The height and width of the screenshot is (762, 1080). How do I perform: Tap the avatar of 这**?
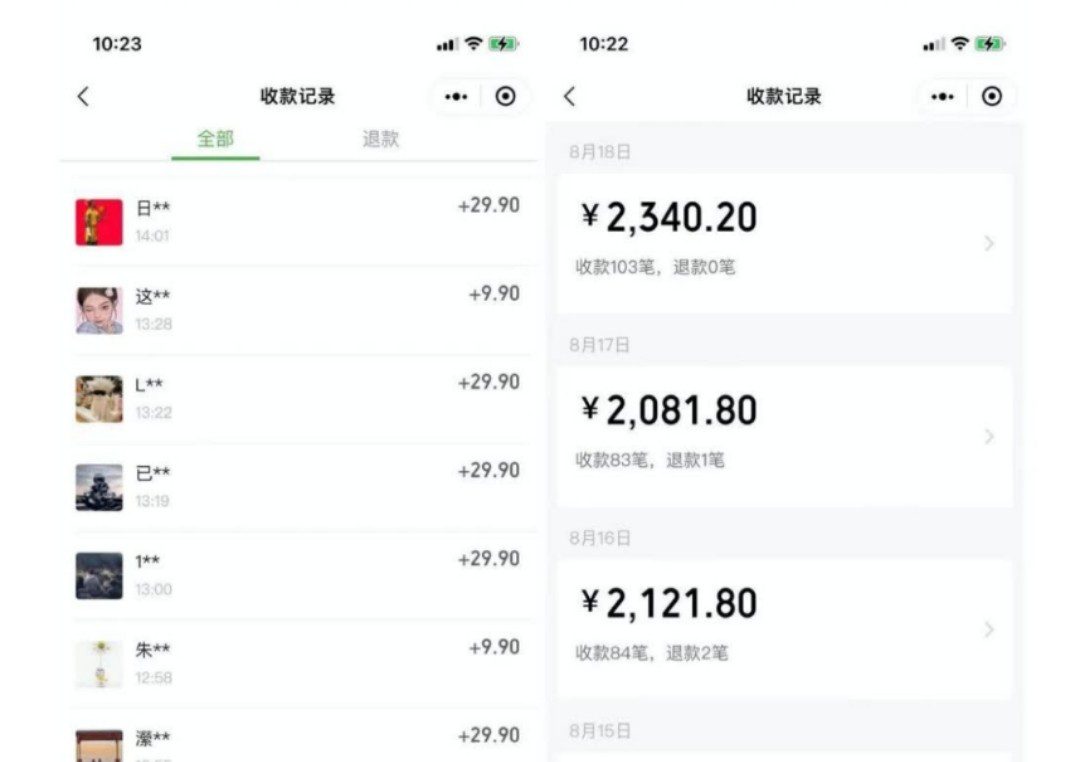(98, 308)
